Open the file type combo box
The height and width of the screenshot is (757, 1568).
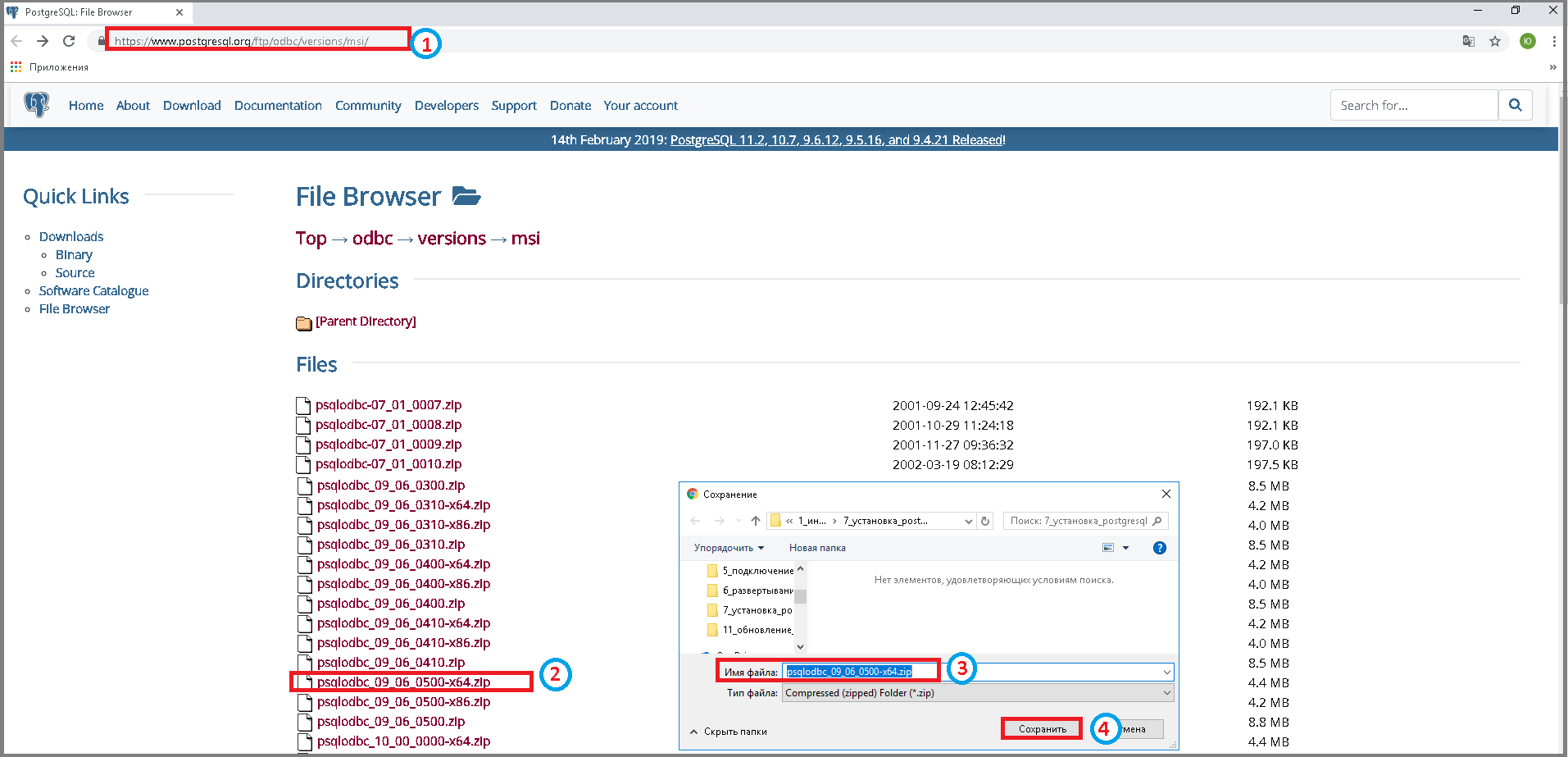(978, 693)
